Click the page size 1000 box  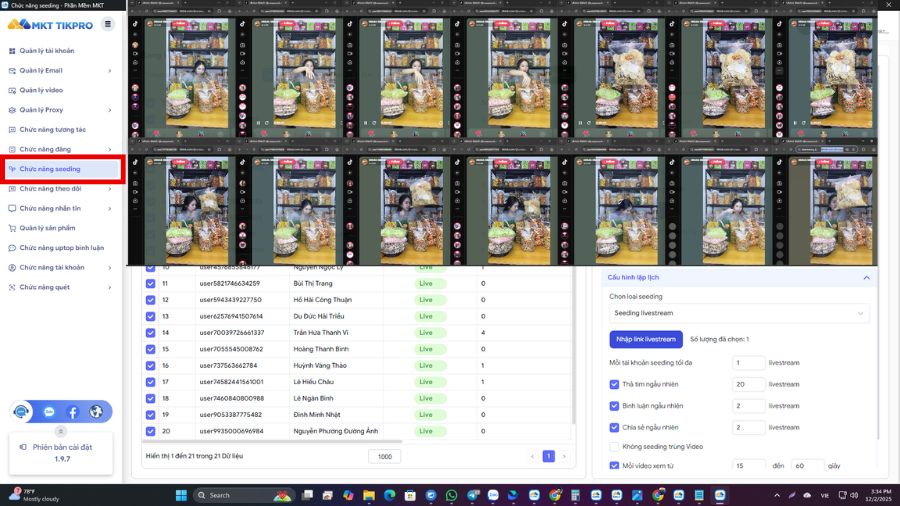pos(385,457)
